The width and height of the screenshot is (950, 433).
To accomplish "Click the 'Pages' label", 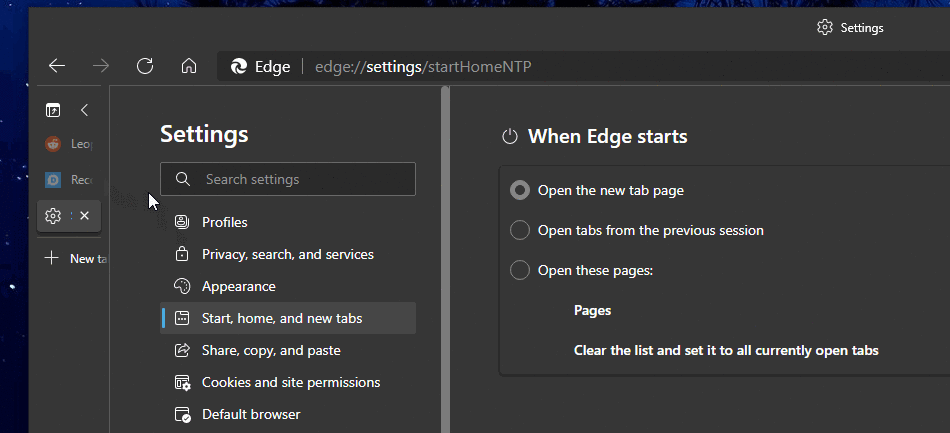I will (x=593, y=311).
